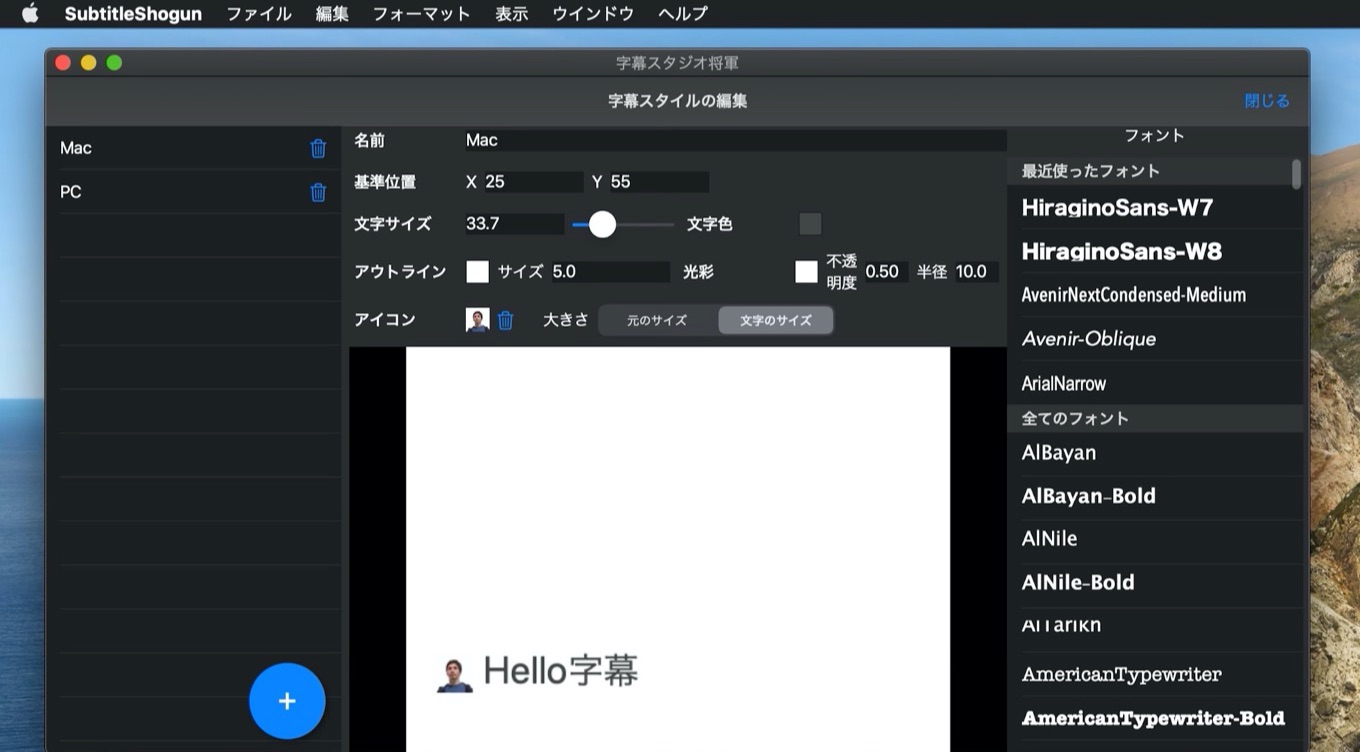This screenshot has width=1360, height=752.
Task: Open the ヘルプ menu
Action: pyautogui.click(x=683, y=14)
